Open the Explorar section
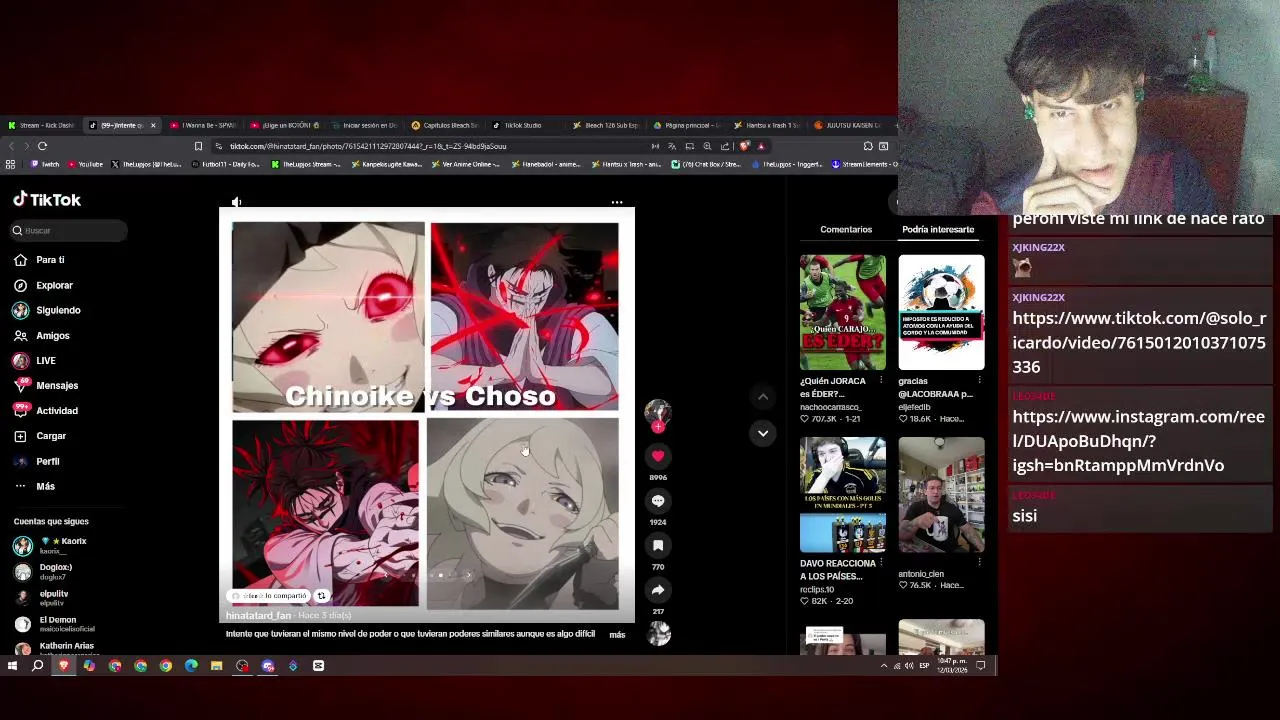Screen dimensions: 1280x720 coord(54,285)
